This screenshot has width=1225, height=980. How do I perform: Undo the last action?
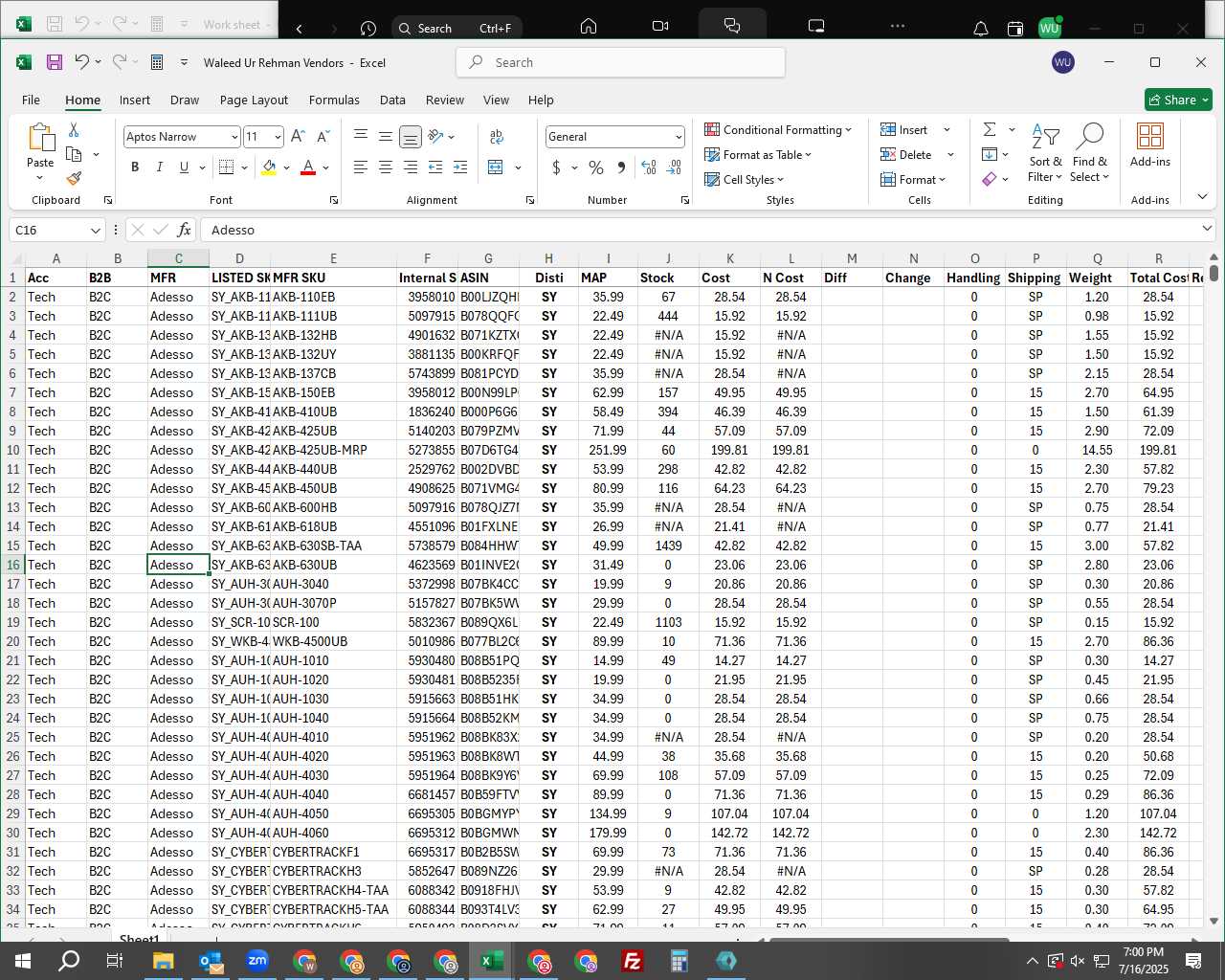[x=82, y=62]
